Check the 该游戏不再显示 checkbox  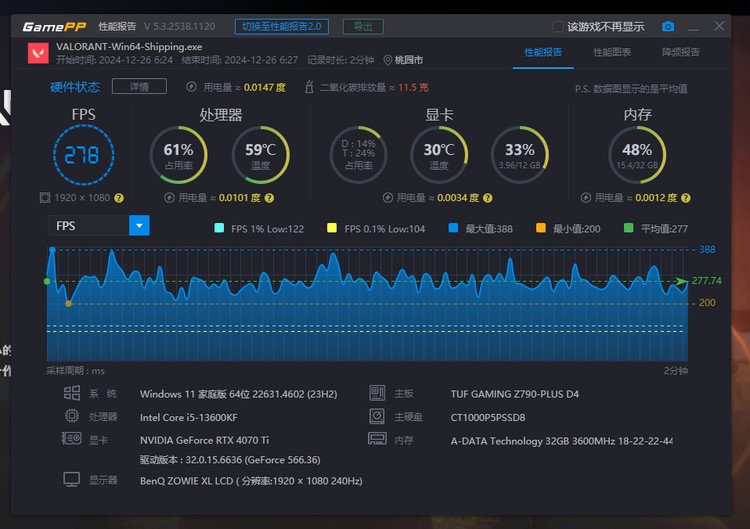558,26
